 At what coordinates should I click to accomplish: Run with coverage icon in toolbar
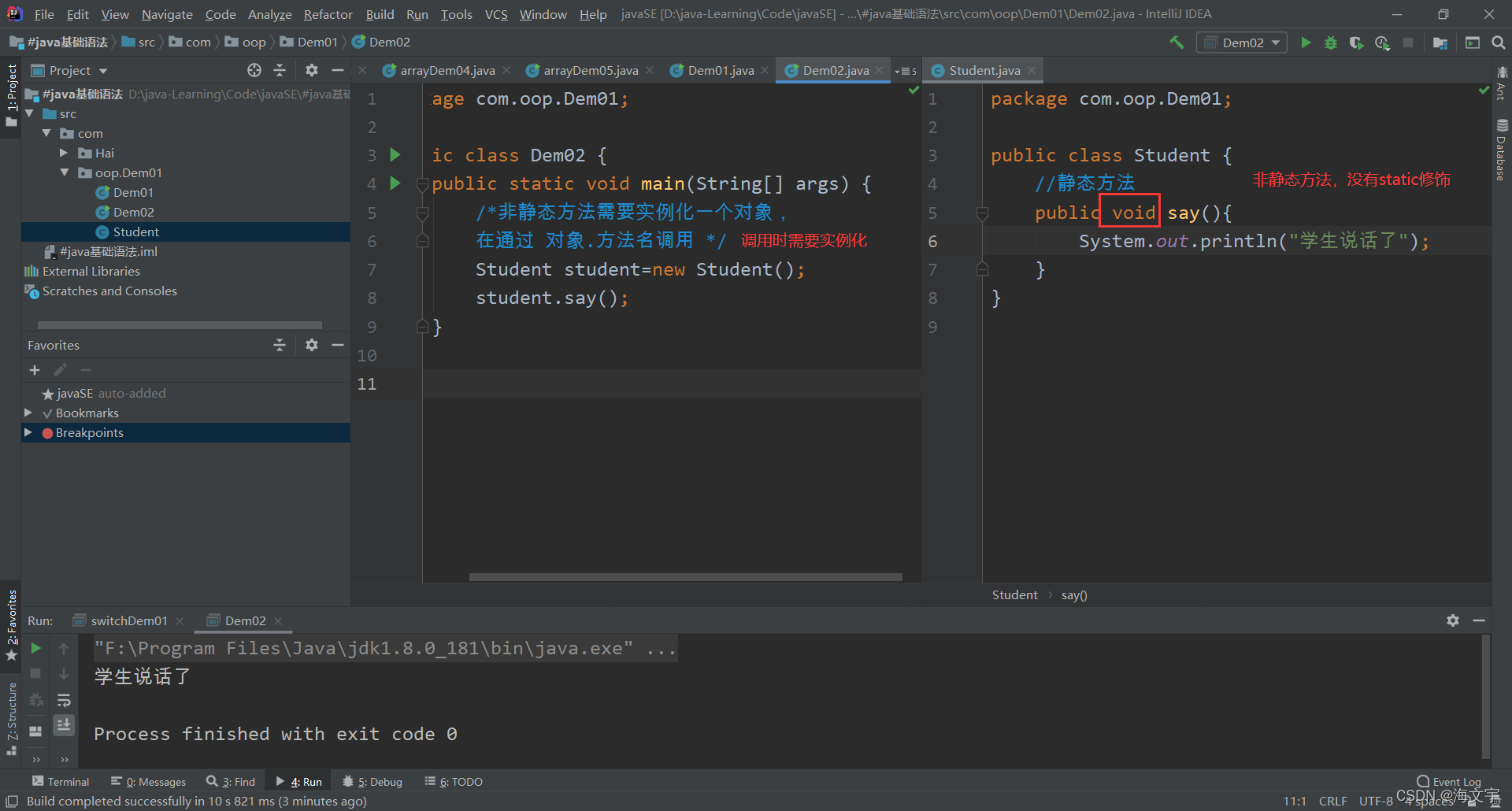[x=1356, y=43]
